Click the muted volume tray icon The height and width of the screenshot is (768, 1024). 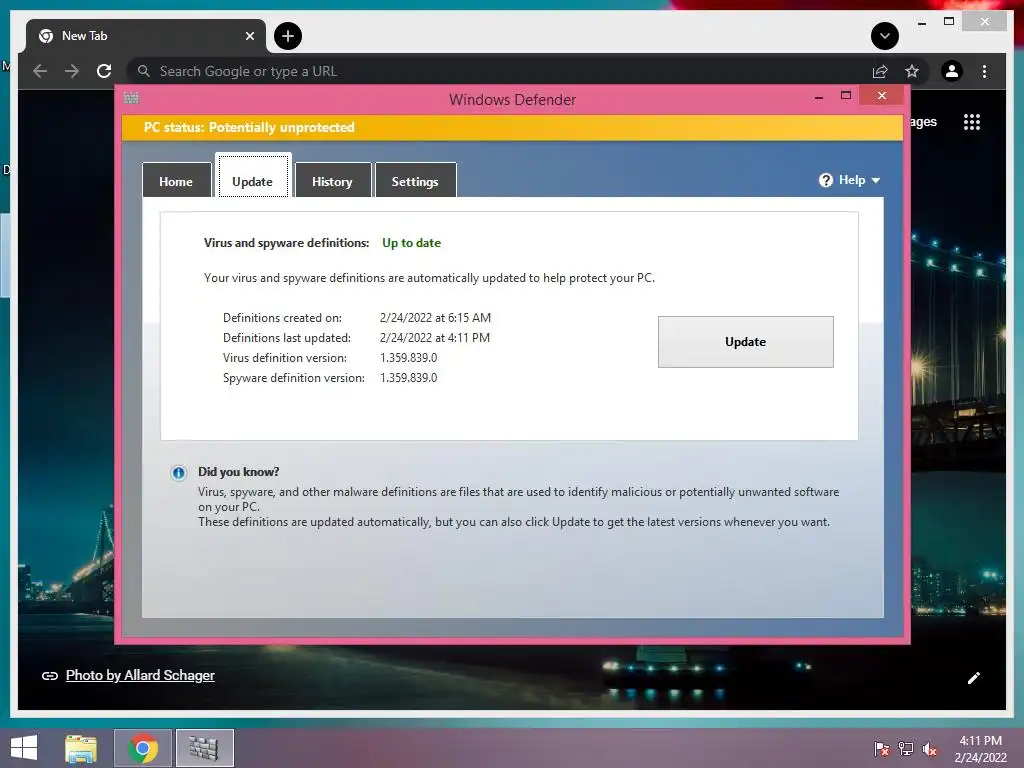pyautogui.click(x=930, y=749)
